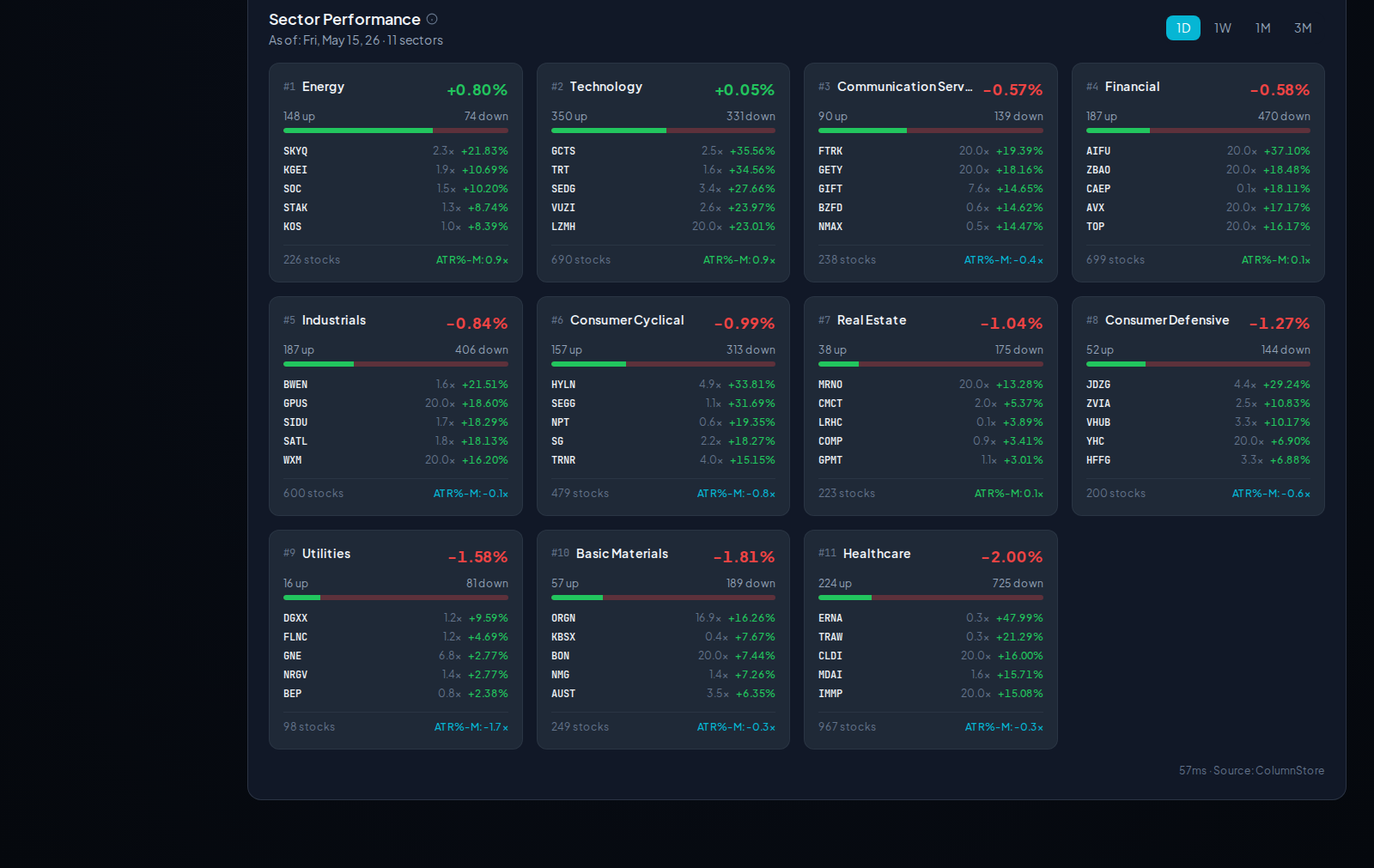The image size is (1374, 868).
Task: Select ticker KGEI in Energy
Action: coord(295,170)
